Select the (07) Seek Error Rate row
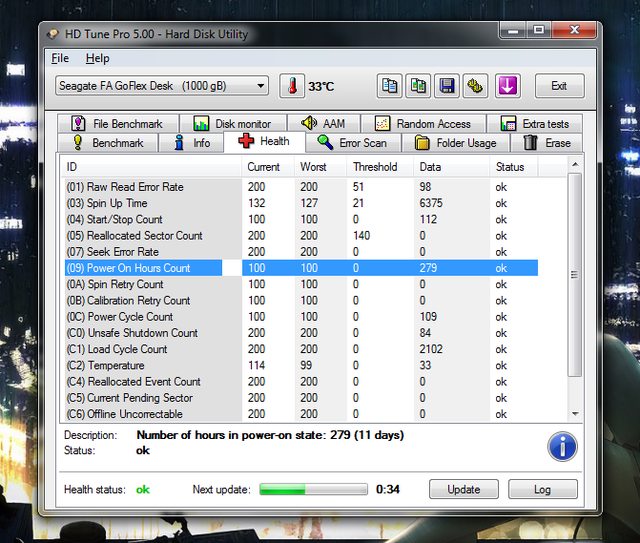 [301, 252]
